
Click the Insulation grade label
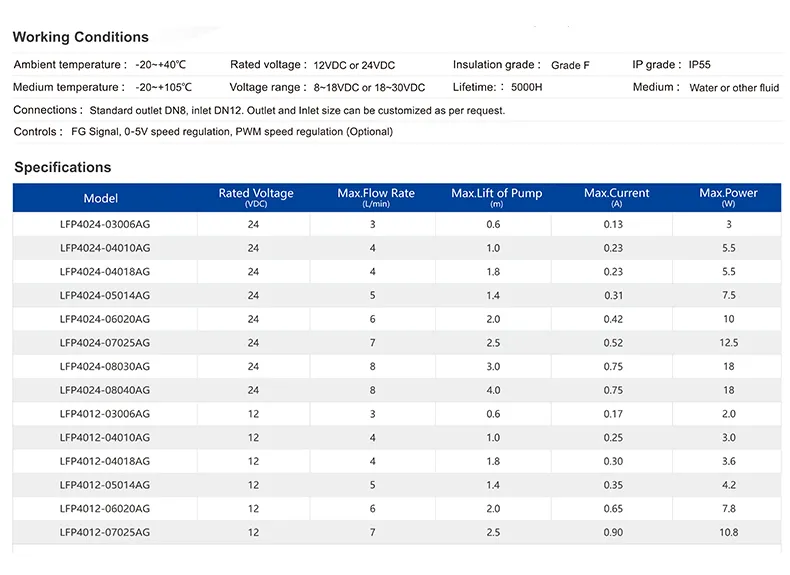pyautogui.click(x=497, y=65)
